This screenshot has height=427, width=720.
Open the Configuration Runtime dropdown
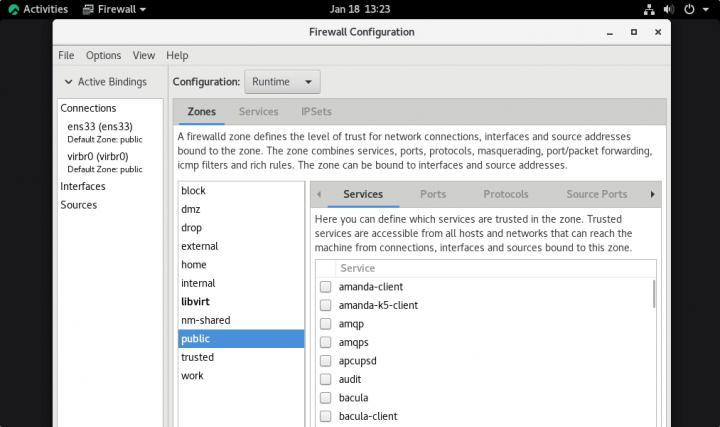pos(282,82)
